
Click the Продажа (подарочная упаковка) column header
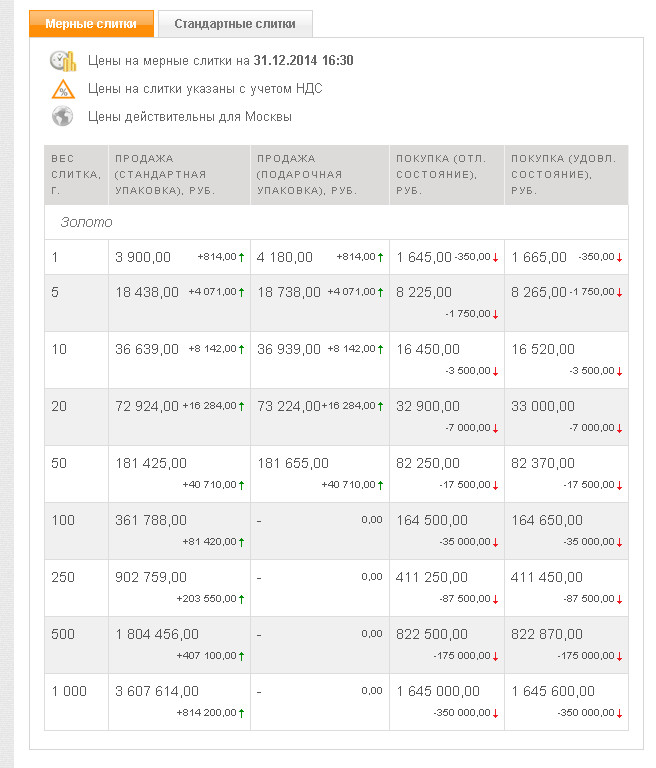point(320,175)
